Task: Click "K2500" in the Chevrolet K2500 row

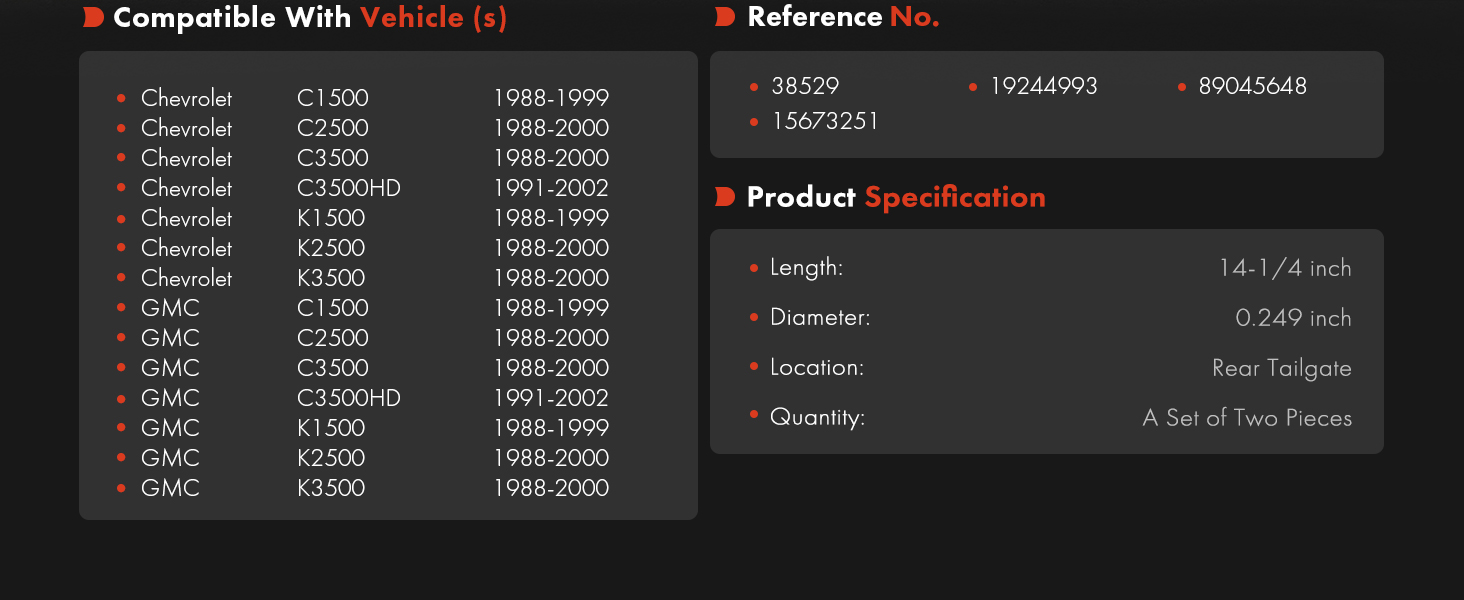Action: 331,248
